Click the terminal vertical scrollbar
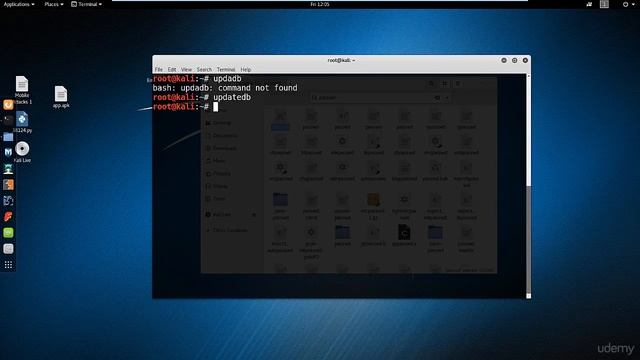The image size is (640, 360). point(529,186)
